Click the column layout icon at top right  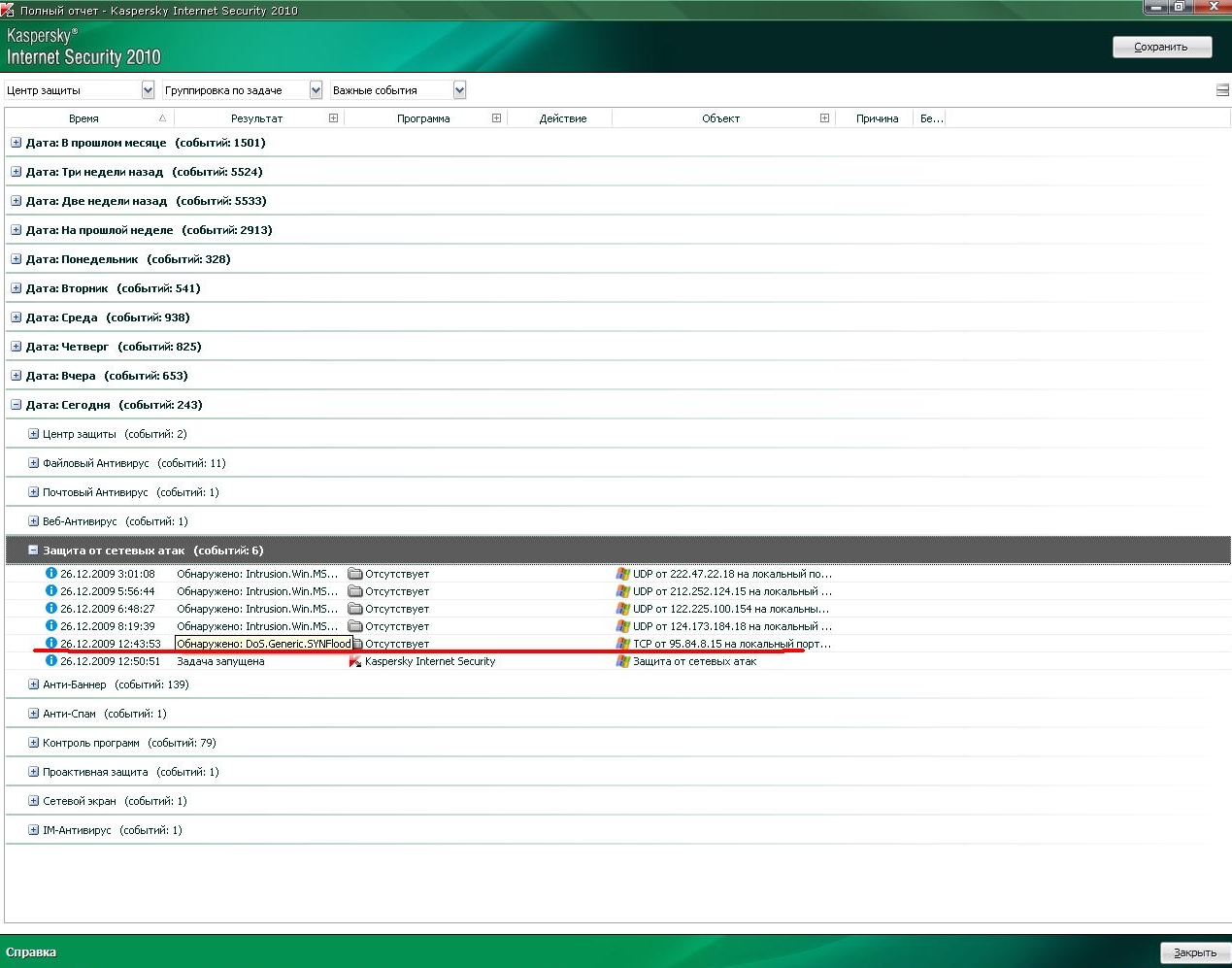tap(1222, 90)
